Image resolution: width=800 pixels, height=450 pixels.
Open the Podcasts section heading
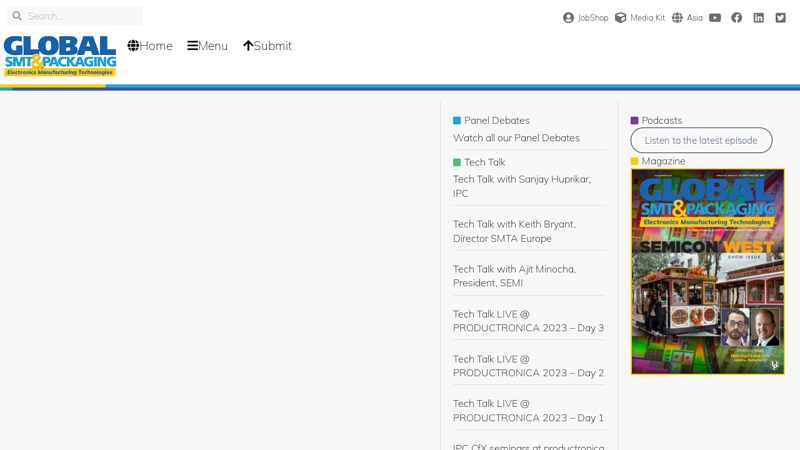tap(661, 120)
